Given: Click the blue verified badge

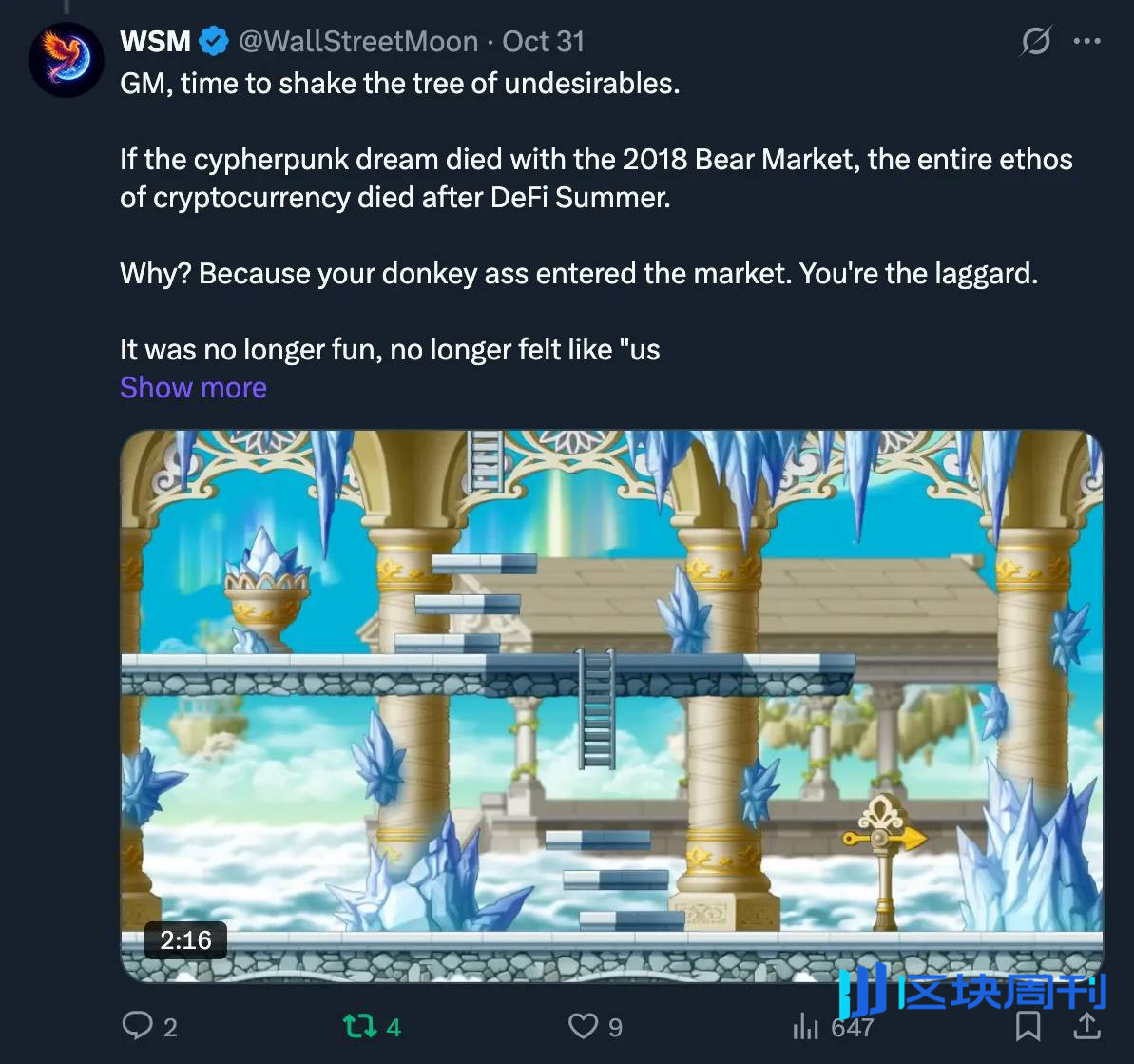Looking at the screenshot, I should (x=214, y=42).
